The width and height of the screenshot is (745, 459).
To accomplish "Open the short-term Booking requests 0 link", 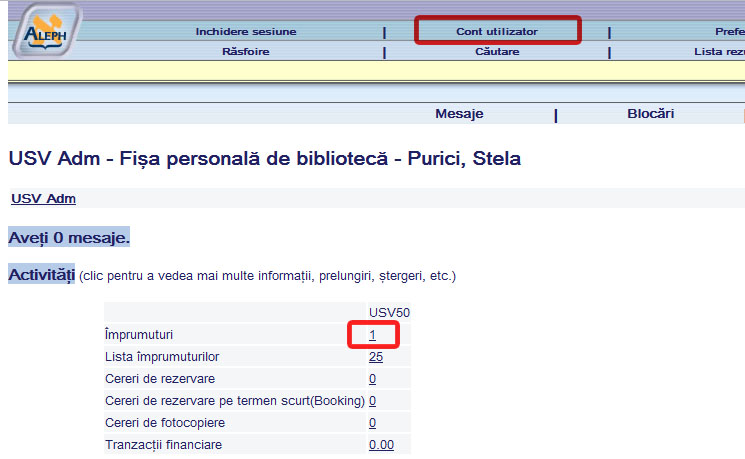I will 372,401.
